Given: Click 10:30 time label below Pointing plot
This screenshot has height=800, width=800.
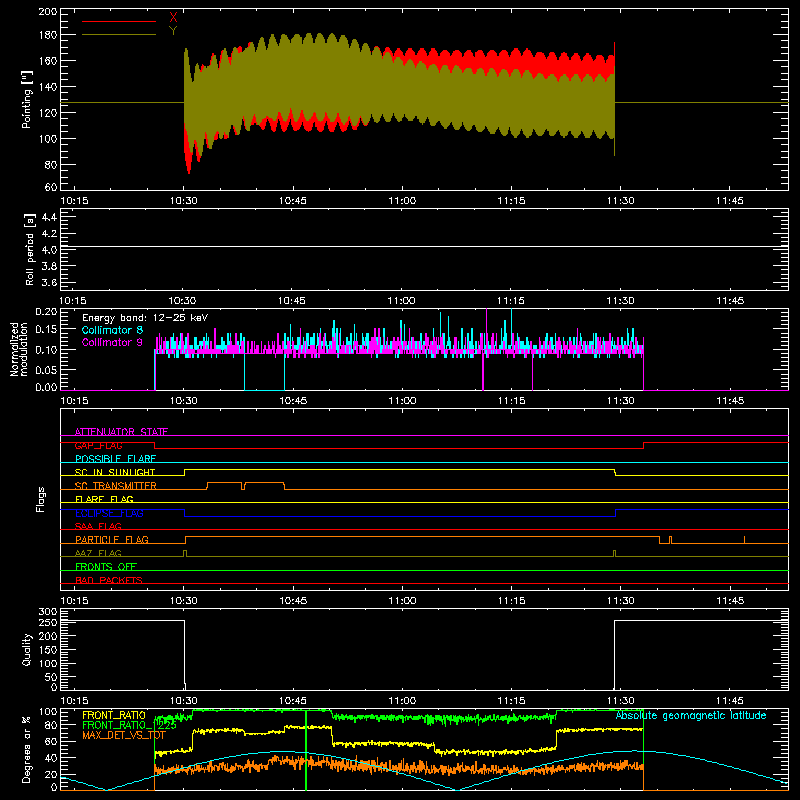Looking at the screenshot, I should point(184,201).
